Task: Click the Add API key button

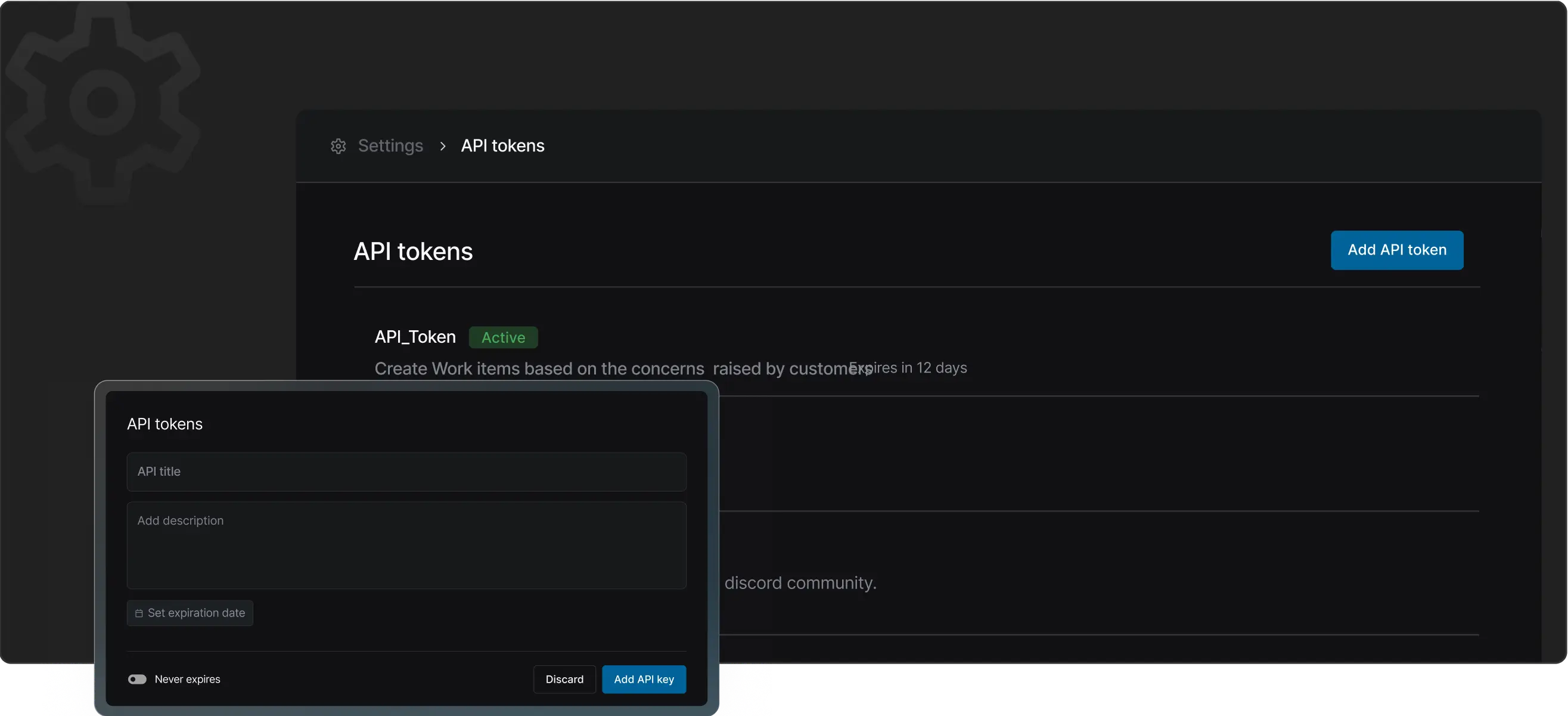Action: pyautogui.click(x=644, y=680)
